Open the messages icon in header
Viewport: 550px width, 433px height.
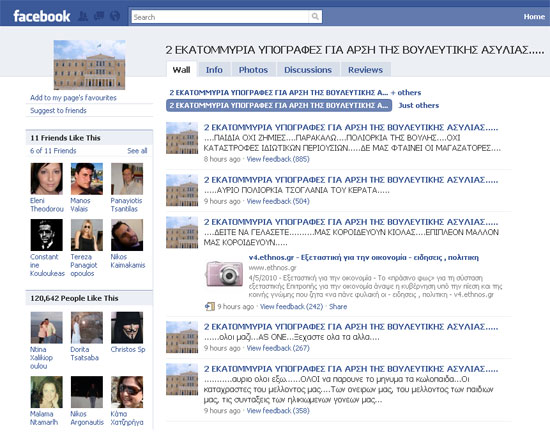pyautogui.click(x=99, y=16)
